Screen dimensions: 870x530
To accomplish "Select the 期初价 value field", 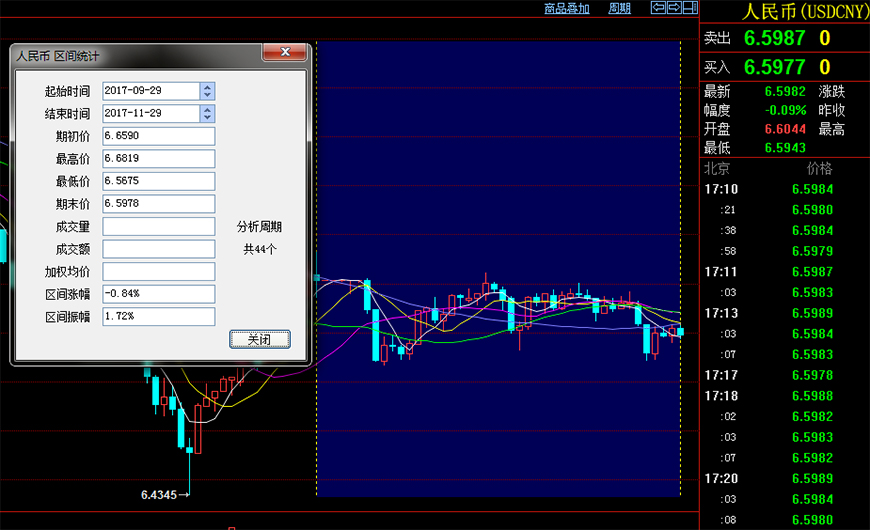I will [158, 136].
